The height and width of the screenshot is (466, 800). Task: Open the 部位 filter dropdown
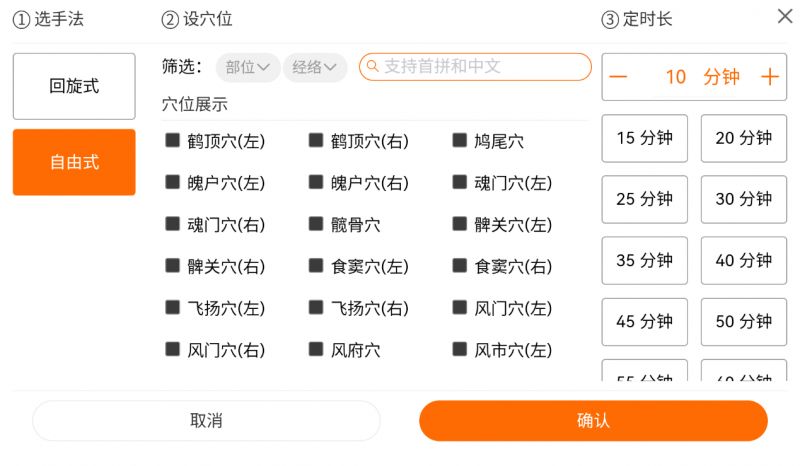click(247, 67)
